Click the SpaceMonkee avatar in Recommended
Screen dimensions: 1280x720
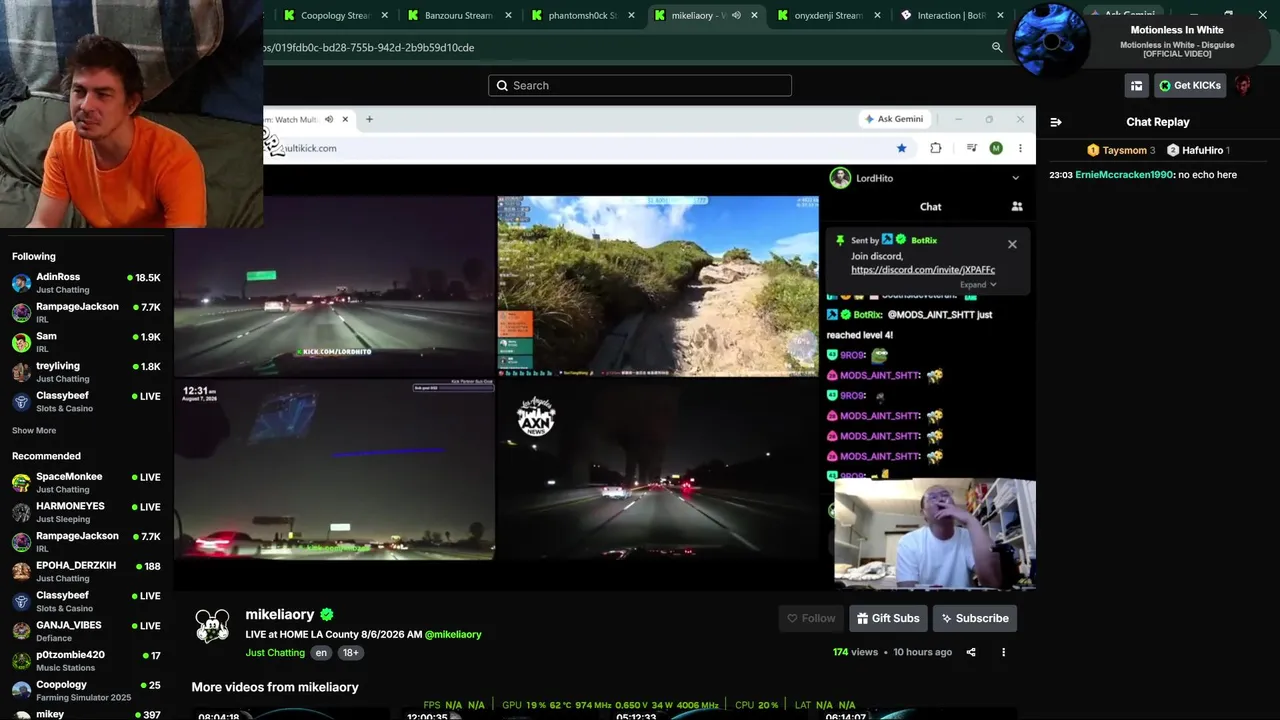coord(21,483)
